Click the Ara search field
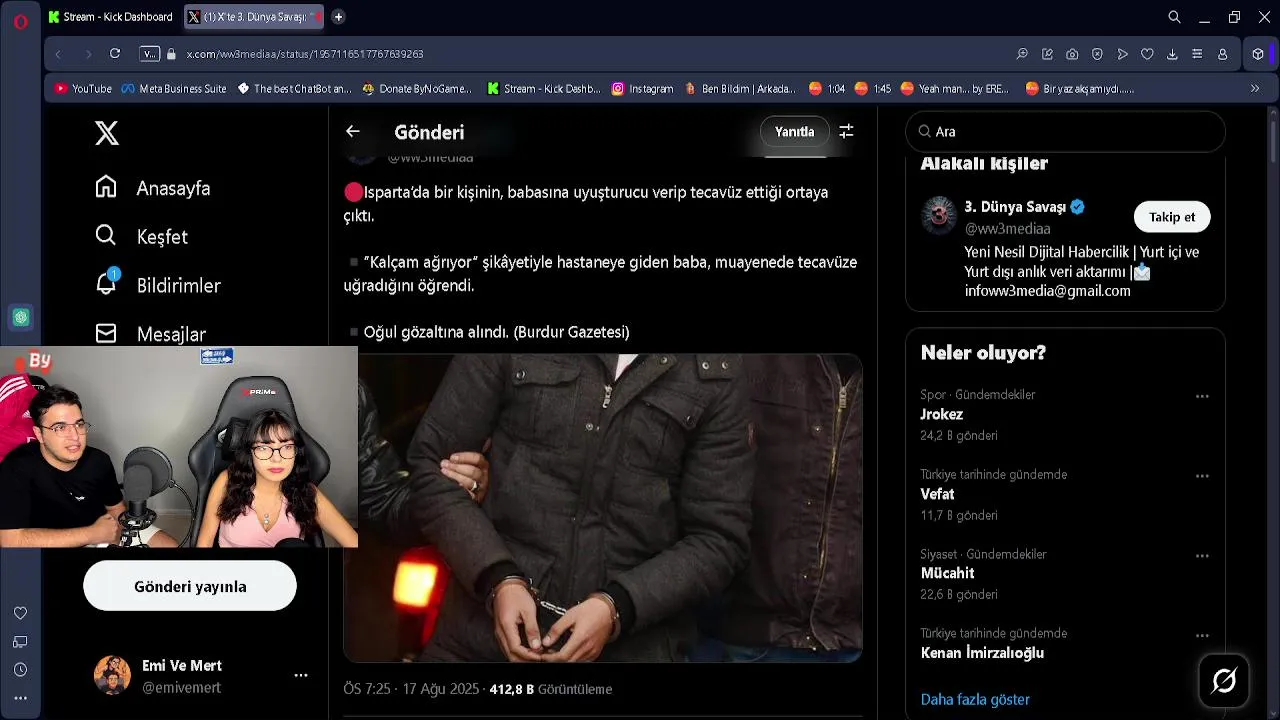This screenshot has width=1280, height=720. point(1065,131)
